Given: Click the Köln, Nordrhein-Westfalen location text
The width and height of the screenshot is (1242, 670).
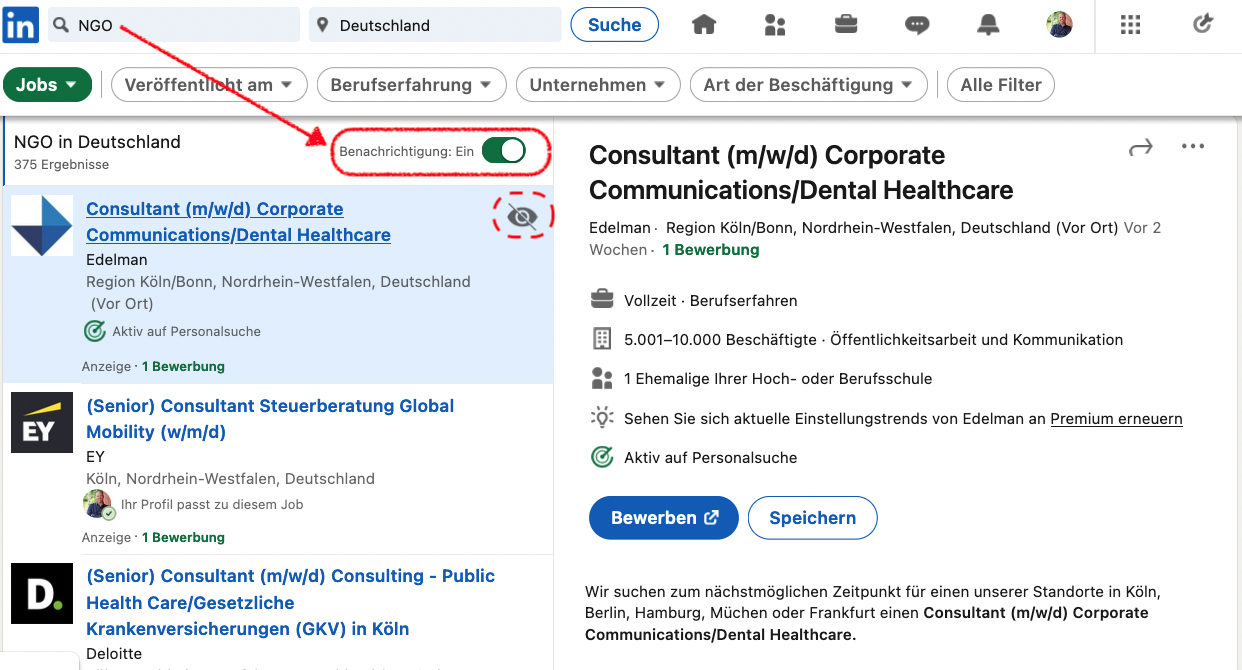Looking at the screenshot, I should (231, 479).
